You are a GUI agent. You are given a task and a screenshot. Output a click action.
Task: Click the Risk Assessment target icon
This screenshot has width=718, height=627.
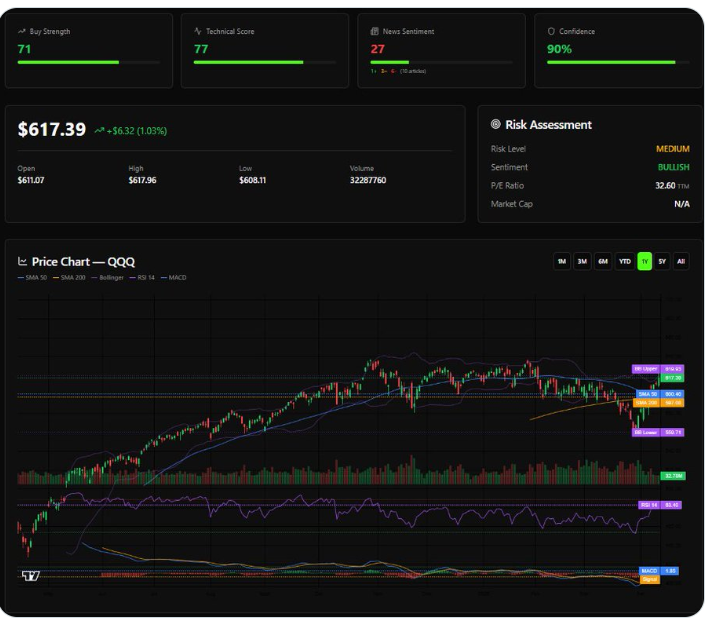496,125
